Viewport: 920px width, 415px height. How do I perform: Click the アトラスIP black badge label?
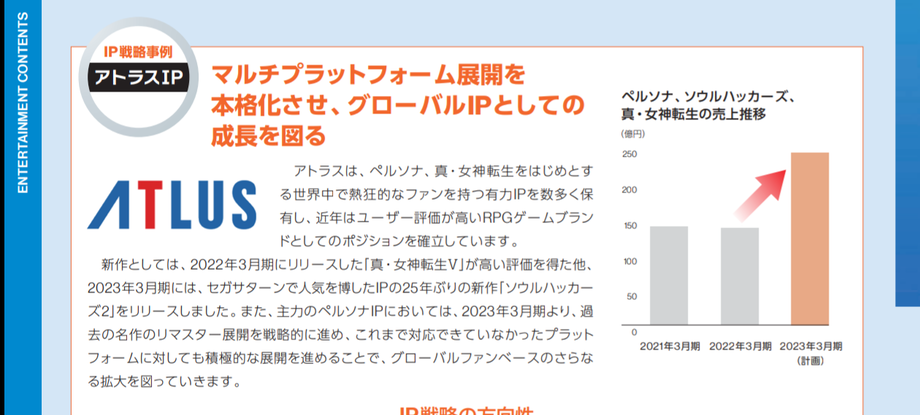(x=140, y=77)
